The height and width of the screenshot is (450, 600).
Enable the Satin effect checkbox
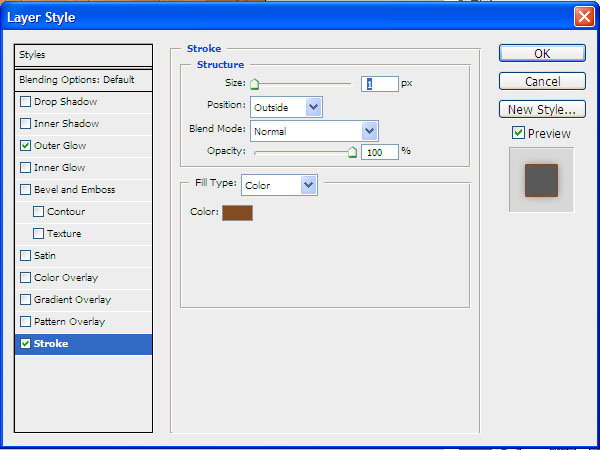click(26, 256)
